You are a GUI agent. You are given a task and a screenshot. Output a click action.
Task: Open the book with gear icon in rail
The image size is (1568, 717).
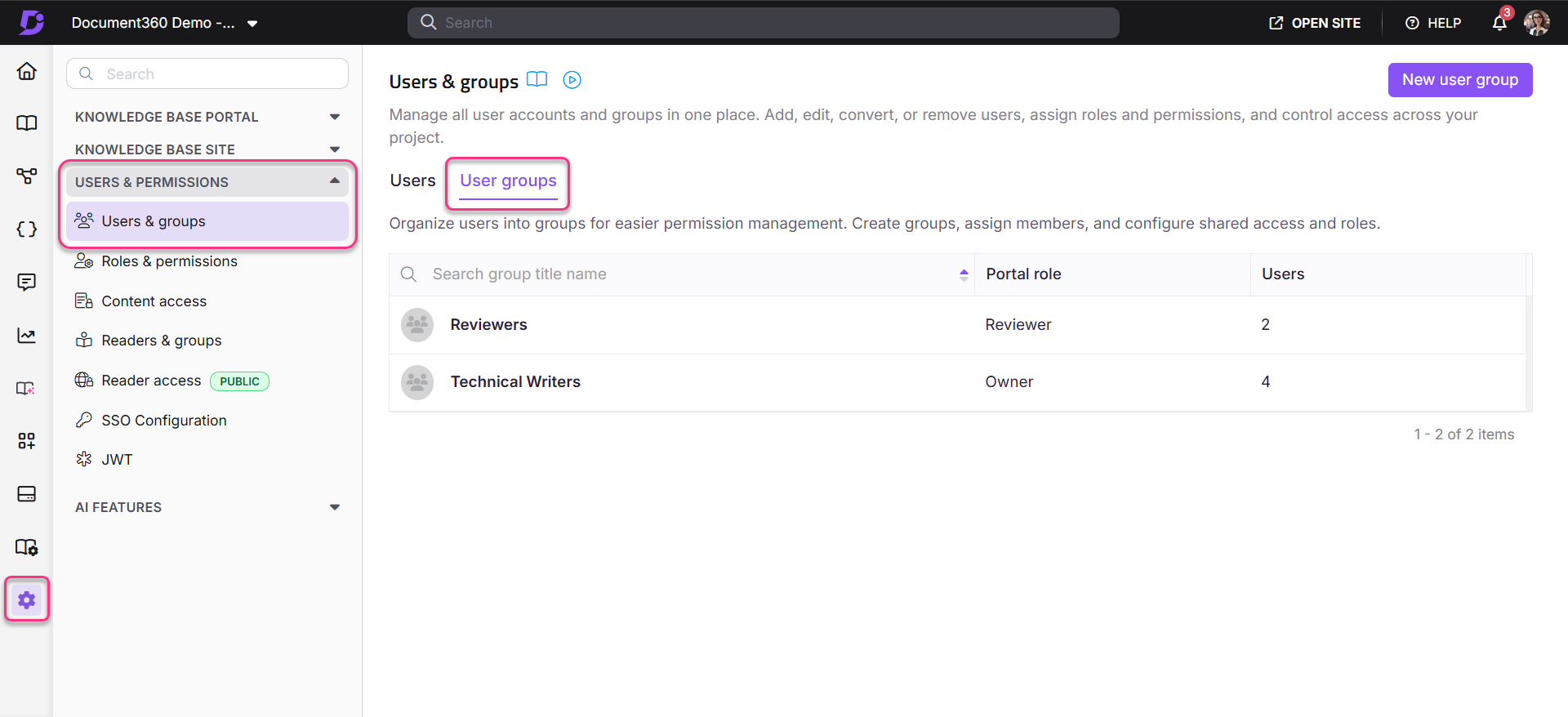tap(27, 547)
